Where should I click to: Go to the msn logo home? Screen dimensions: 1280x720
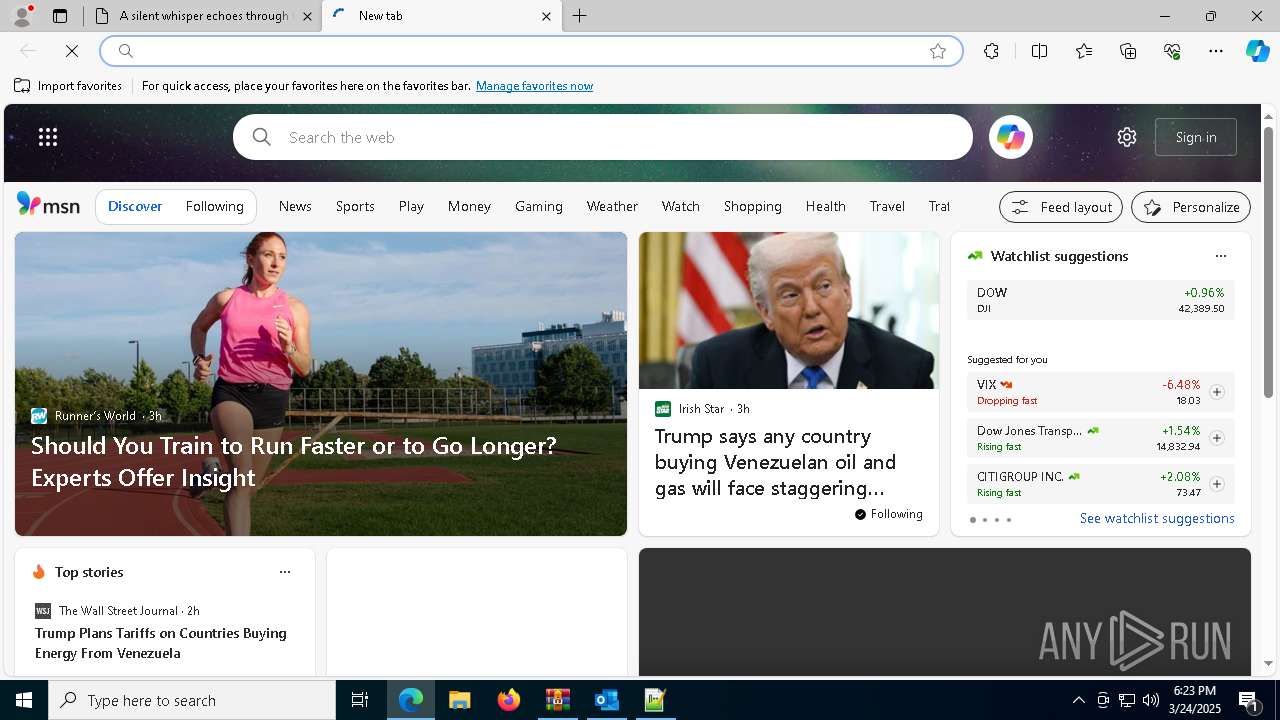click(48, 205)
